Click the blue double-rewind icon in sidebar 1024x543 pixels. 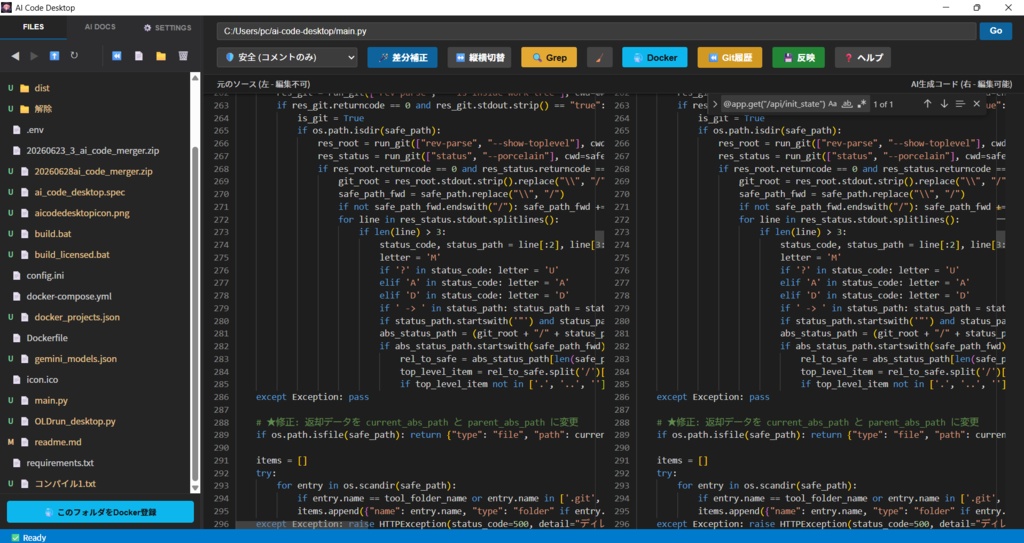pyautogui.click(x=117, y=56)
